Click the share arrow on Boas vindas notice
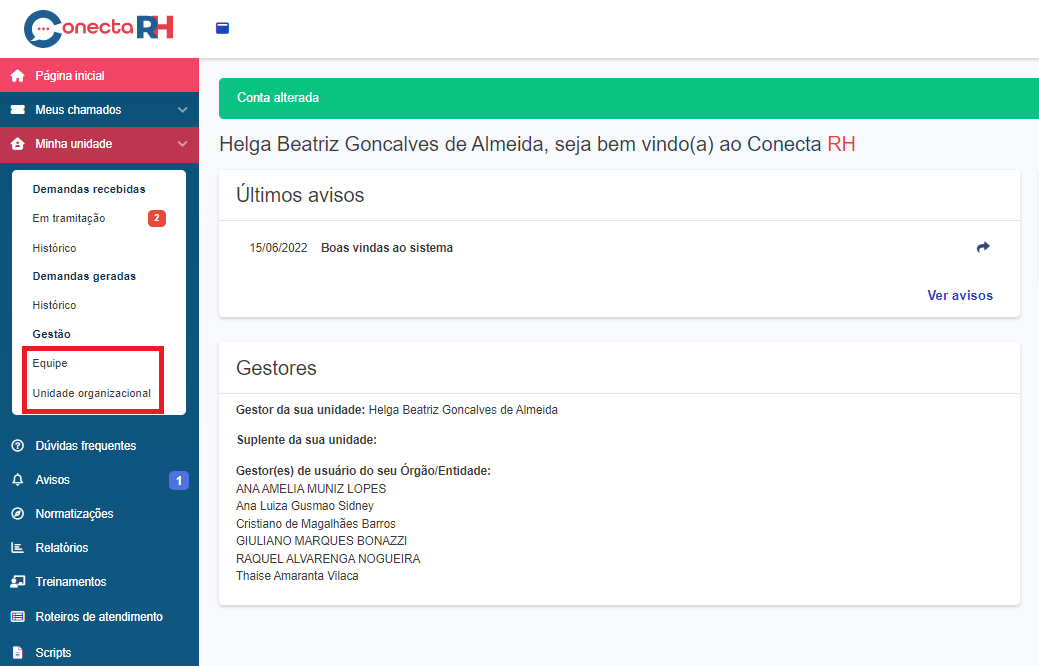The height and width of the screenshot is (666, 1039). click(x=982, y=247)
